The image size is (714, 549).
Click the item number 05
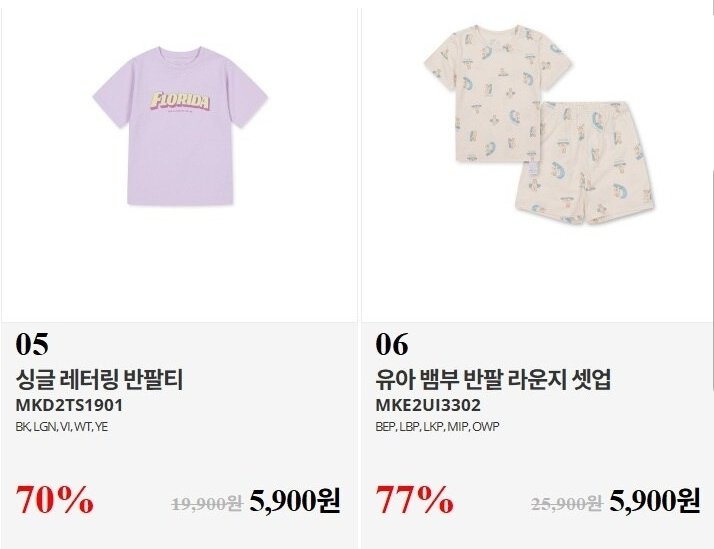32,345
